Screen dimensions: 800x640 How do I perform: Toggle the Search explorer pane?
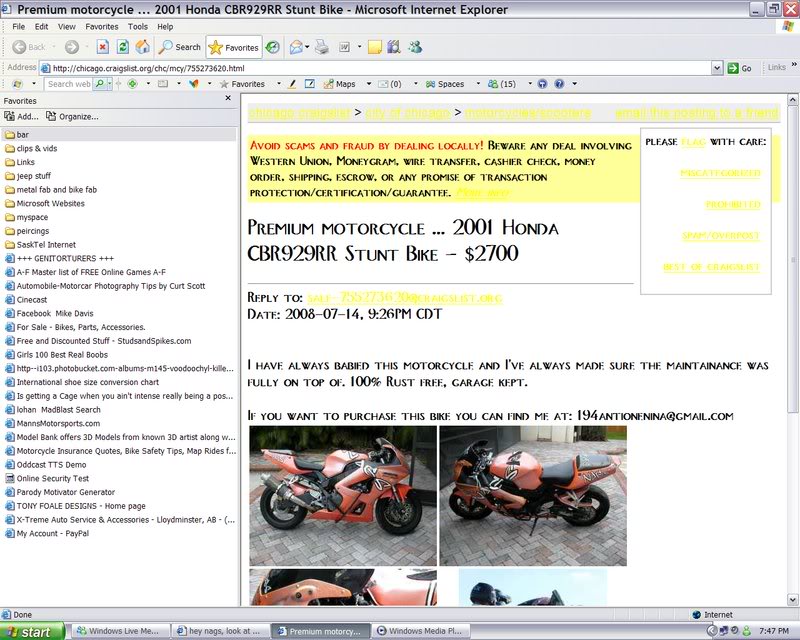coord(180,46)
